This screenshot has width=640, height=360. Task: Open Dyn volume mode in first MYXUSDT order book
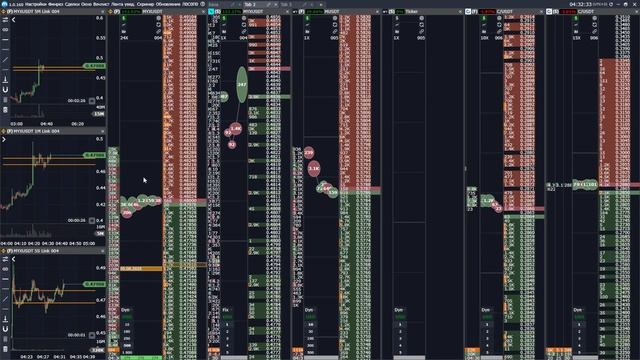pos(125,310)
